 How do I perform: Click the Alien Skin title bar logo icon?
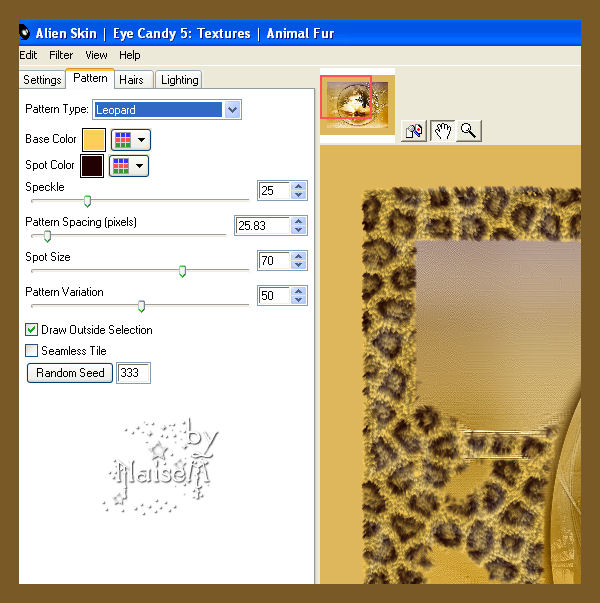(x=25, y=33)
